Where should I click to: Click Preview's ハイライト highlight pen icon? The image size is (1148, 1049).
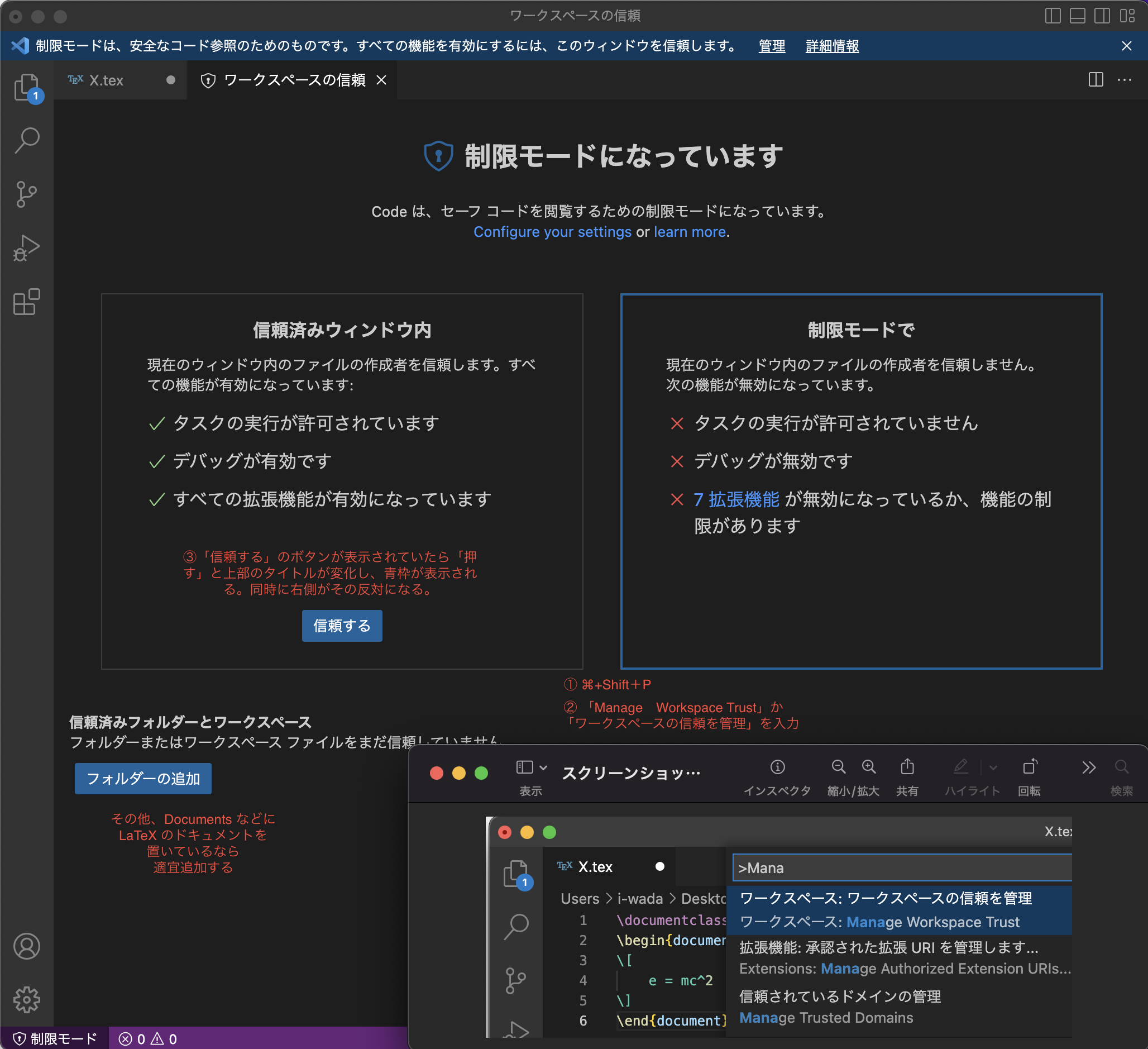click(x=960, y=767)
